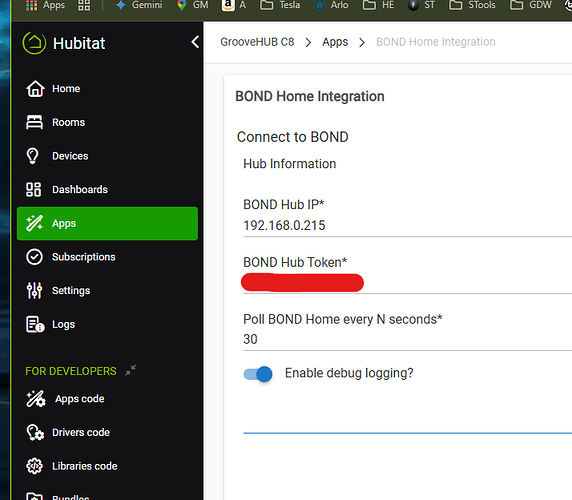
Task: Click BOND Home Integration breadcrumb text
Action: coord(436,42)
